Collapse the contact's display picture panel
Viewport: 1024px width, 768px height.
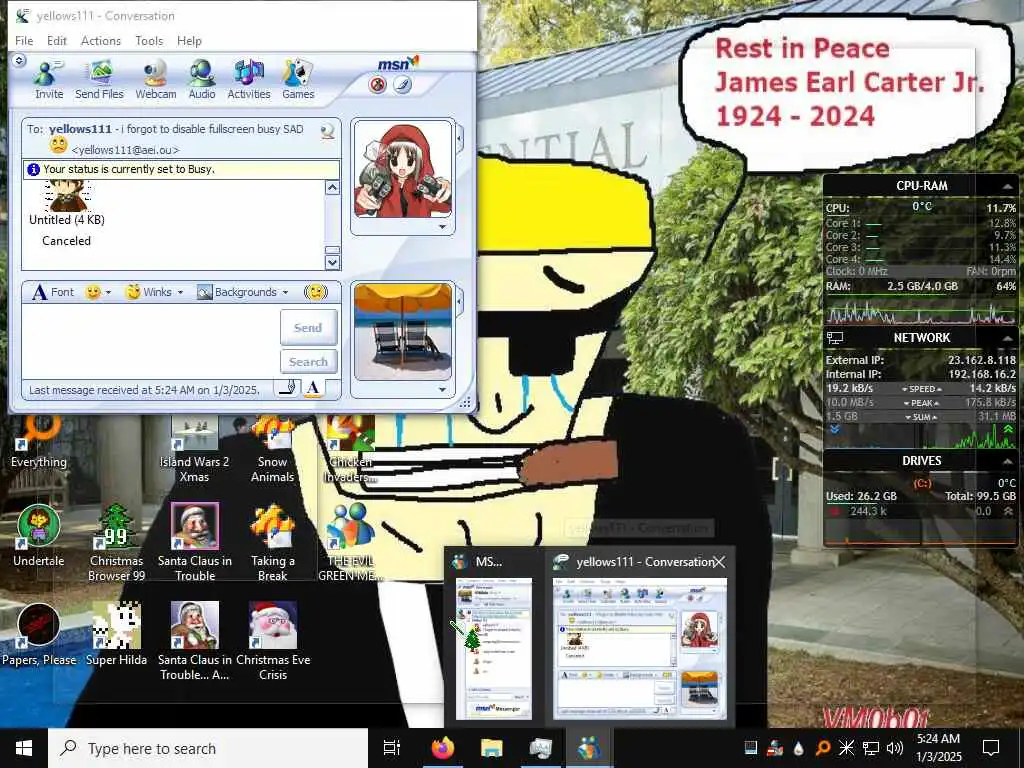[460, 138]
